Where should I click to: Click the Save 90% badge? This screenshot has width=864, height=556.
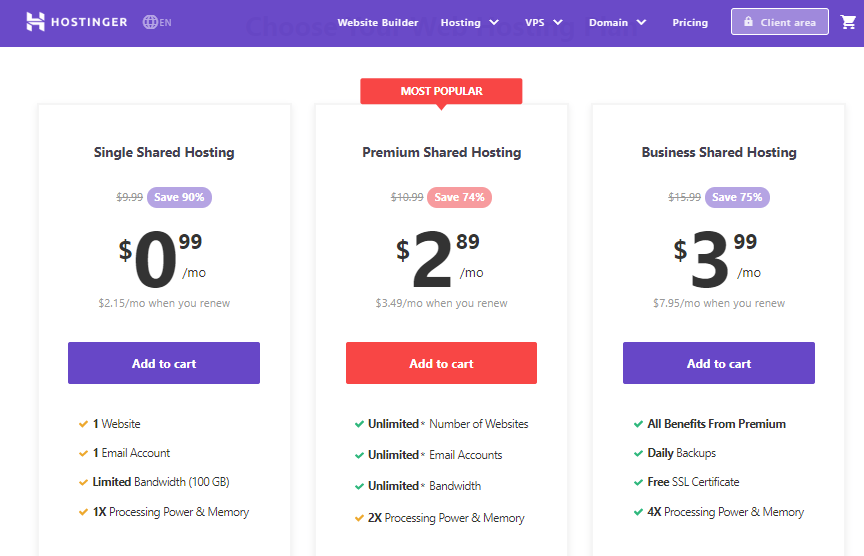point(179,197)
